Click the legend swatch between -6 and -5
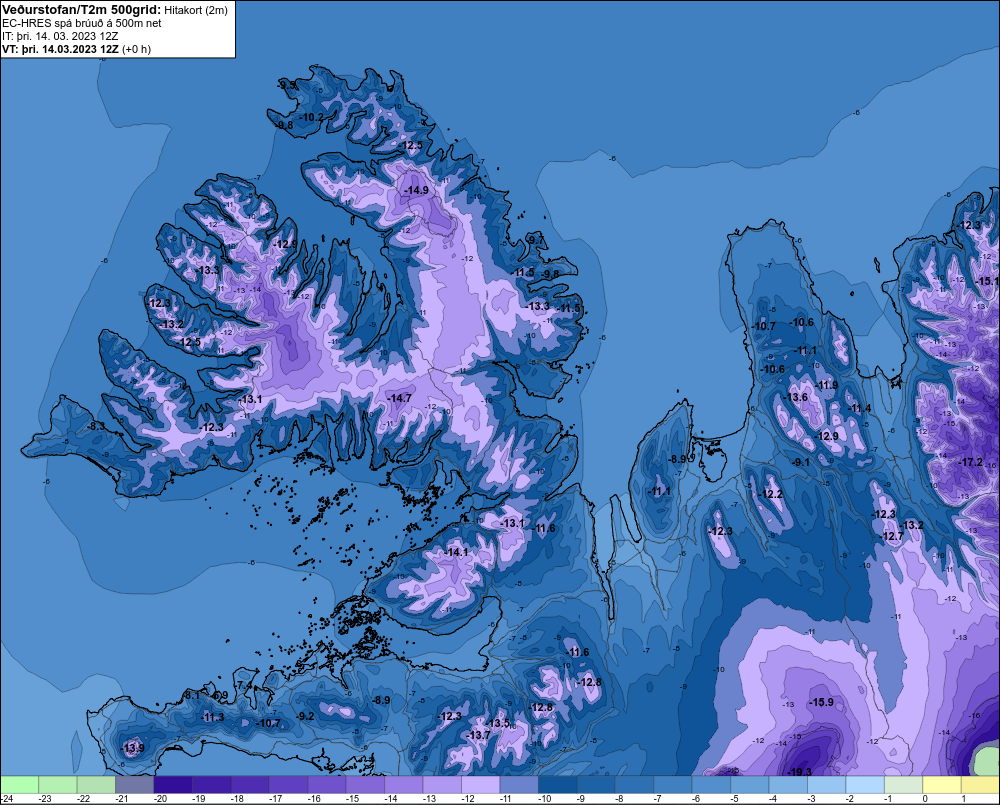 (x=711, y=785)
